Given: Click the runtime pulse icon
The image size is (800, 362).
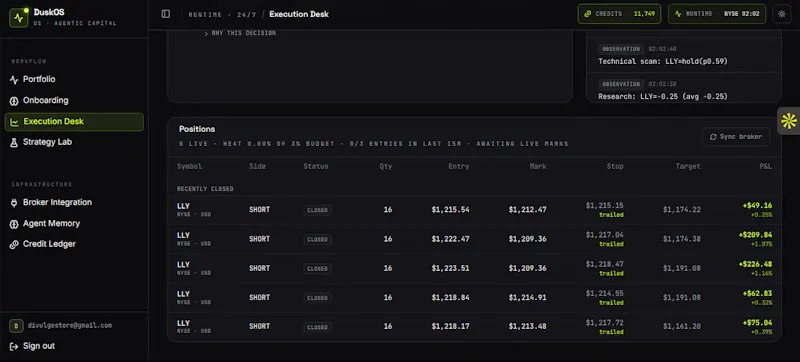Looking at the screenshot, I should (678, 14).
